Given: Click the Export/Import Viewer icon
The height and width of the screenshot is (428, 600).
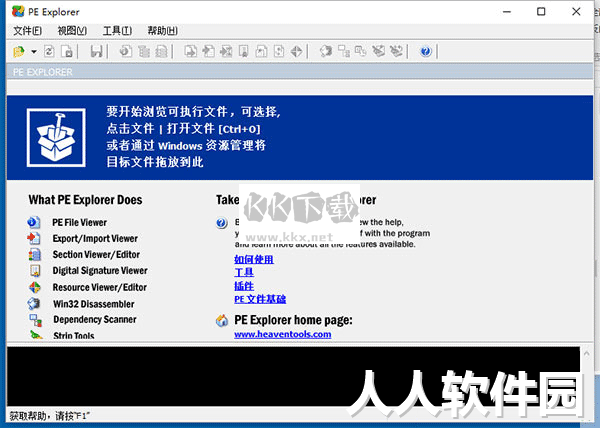Looking at the screenshot, I should pos(34,238).
